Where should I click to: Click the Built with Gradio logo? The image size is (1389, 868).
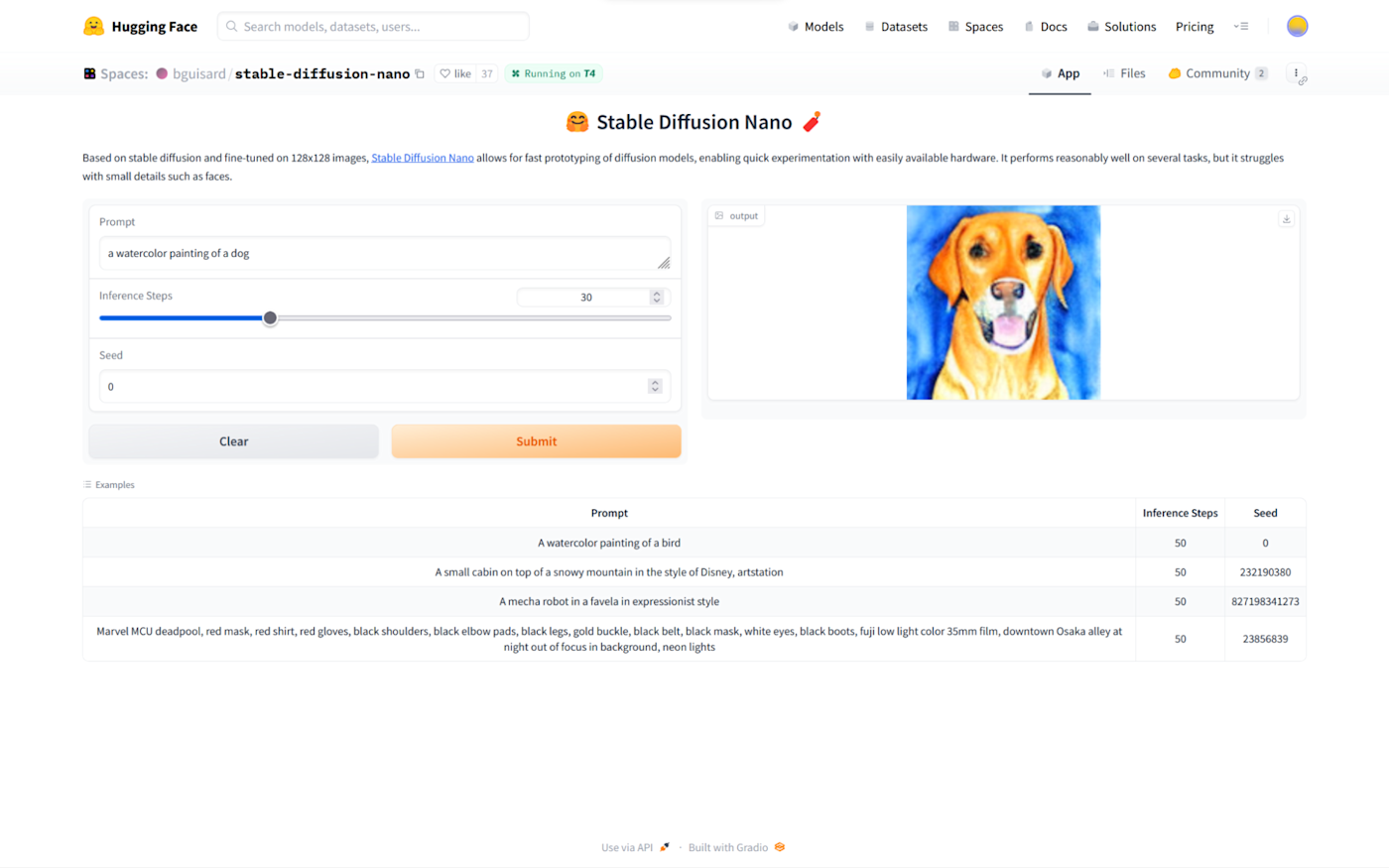click(x=780, y=847)
